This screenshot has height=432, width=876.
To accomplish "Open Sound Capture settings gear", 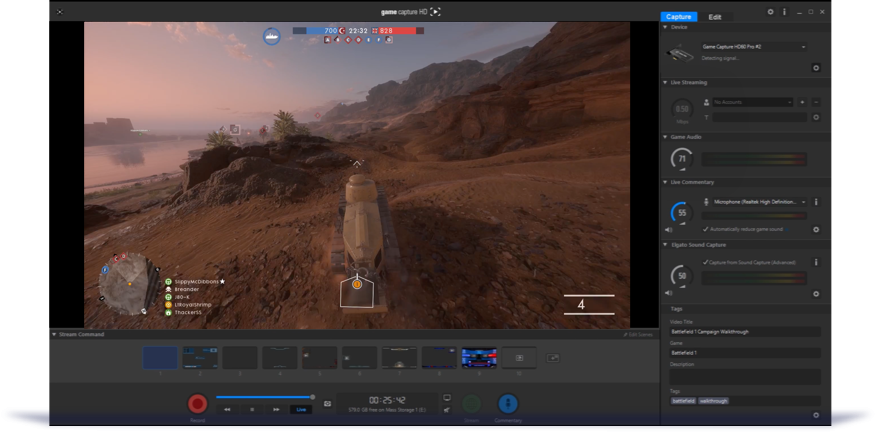I will (816, 294).
